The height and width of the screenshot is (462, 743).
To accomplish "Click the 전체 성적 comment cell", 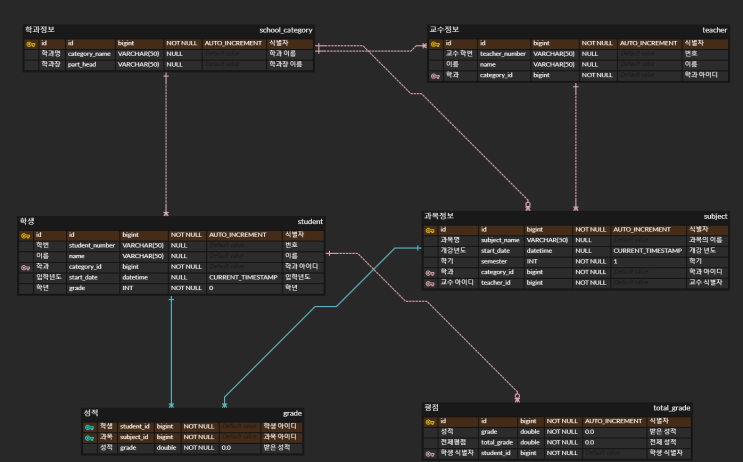I will (668, 443).
